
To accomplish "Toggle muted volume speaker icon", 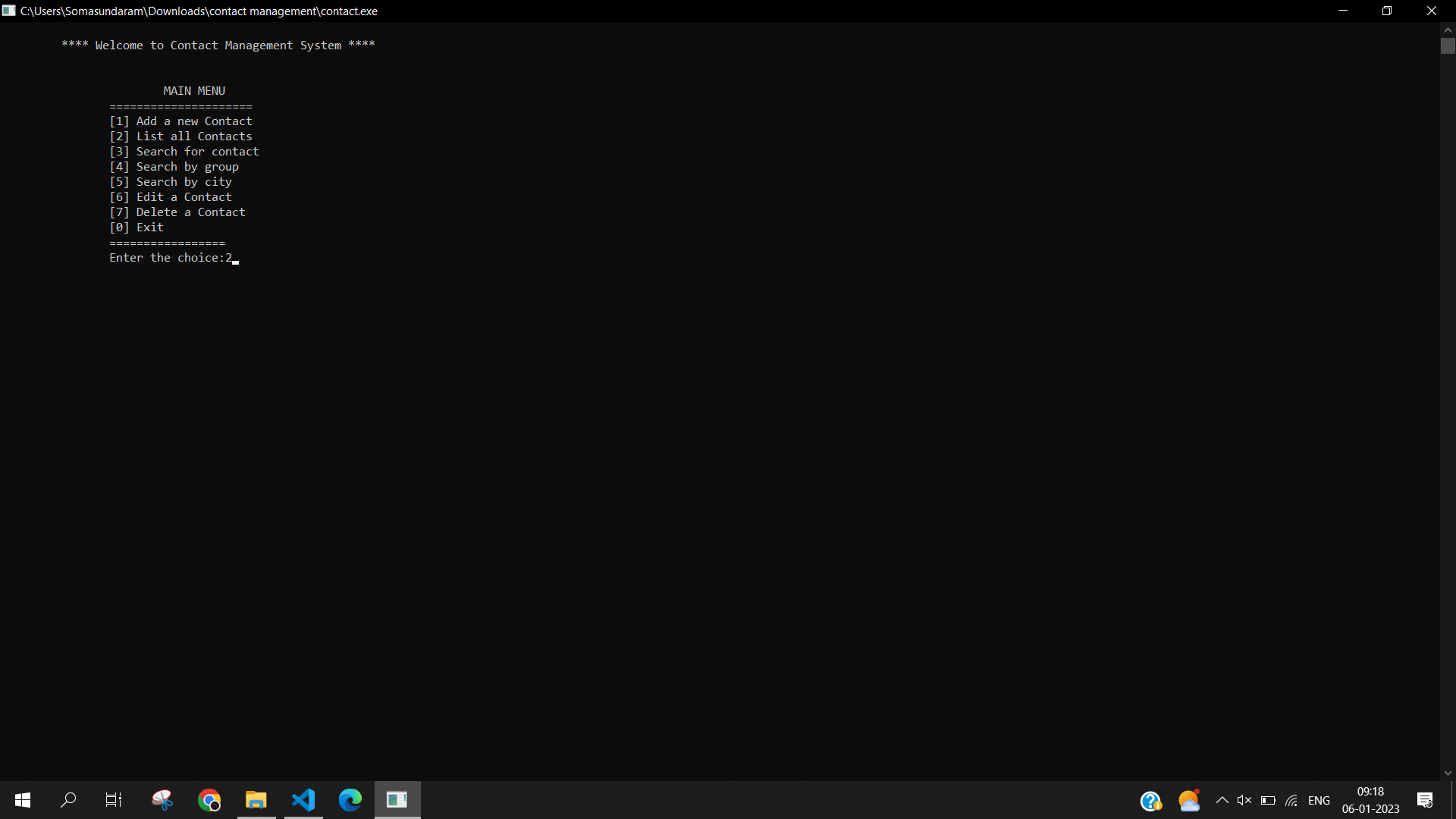I will 1244,800.
